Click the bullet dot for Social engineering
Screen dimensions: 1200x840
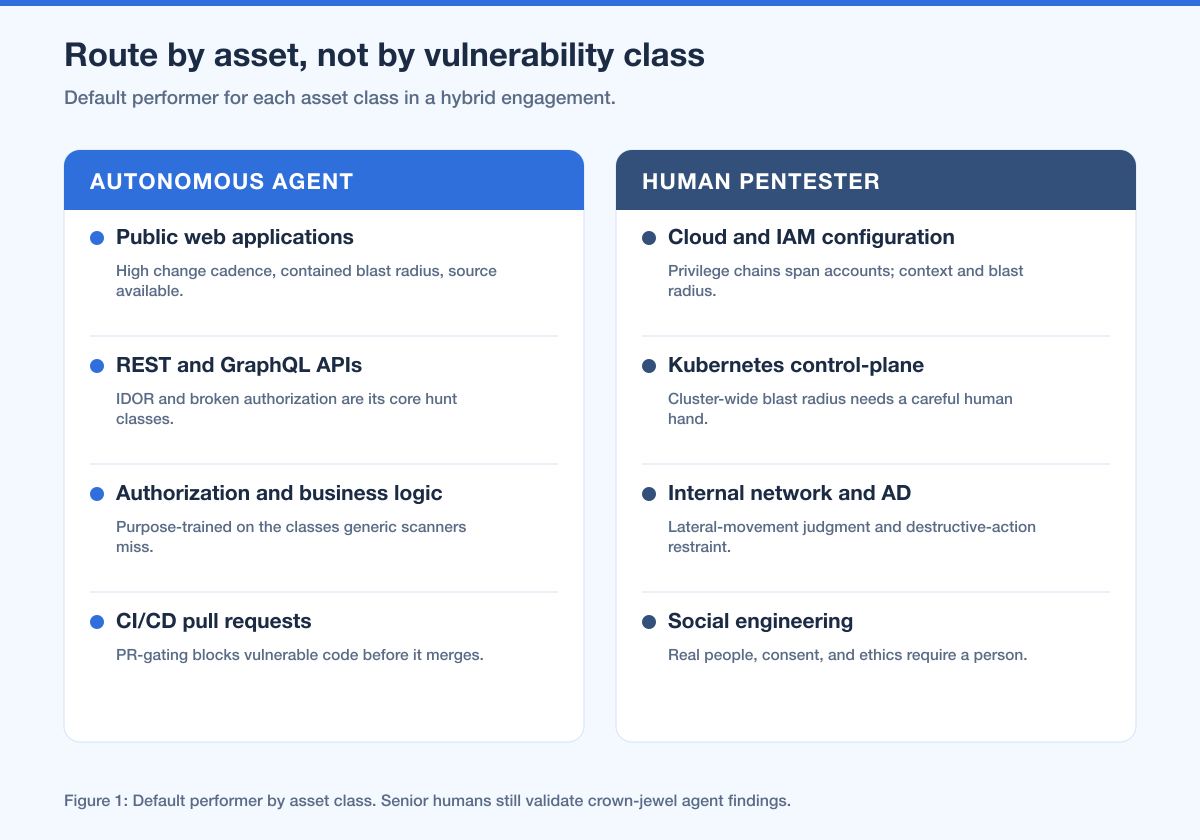(649, 622)
